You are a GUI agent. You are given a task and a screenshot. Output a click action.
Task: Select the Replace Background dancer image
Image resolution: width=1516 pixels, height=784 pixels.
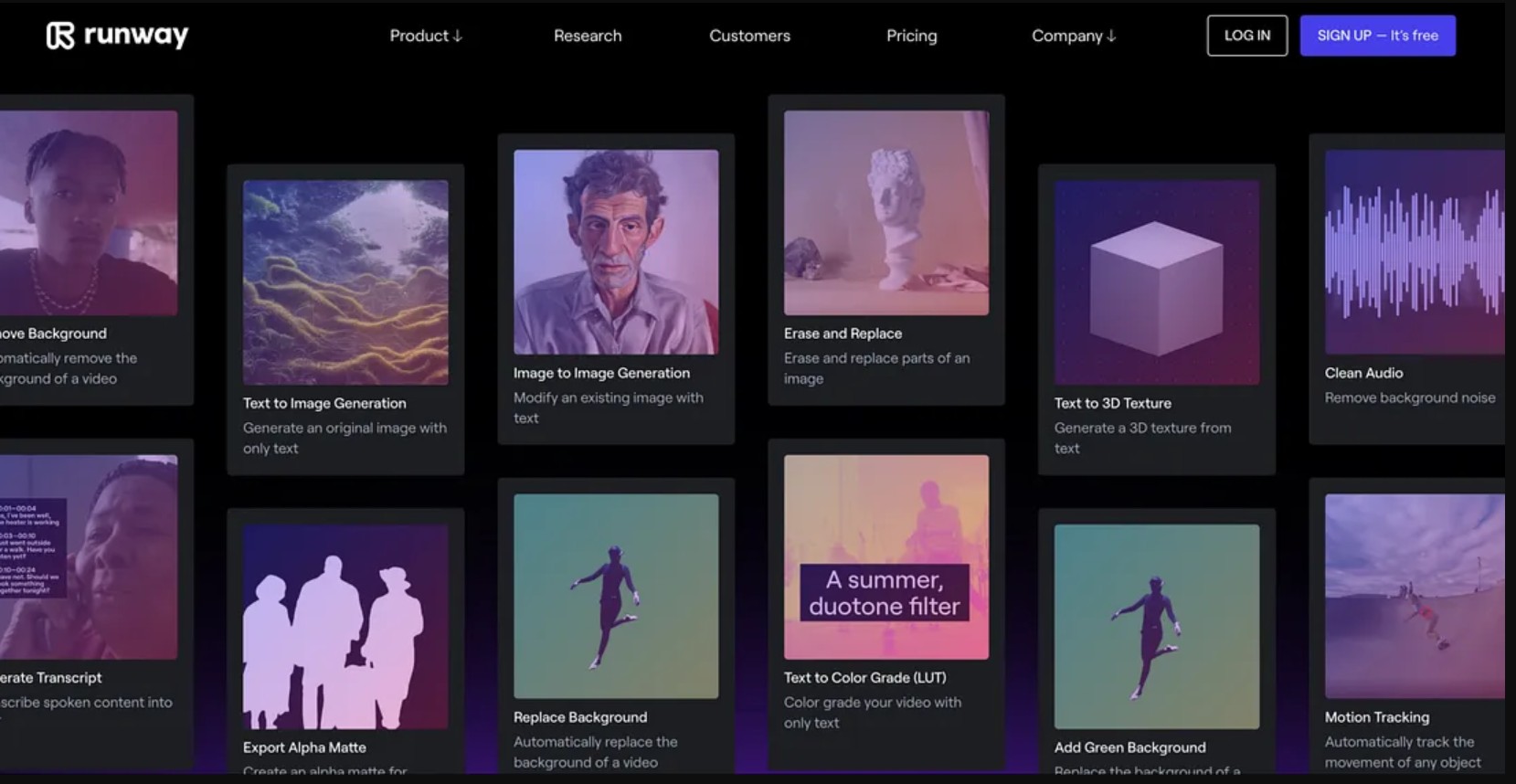pos(616,597)
